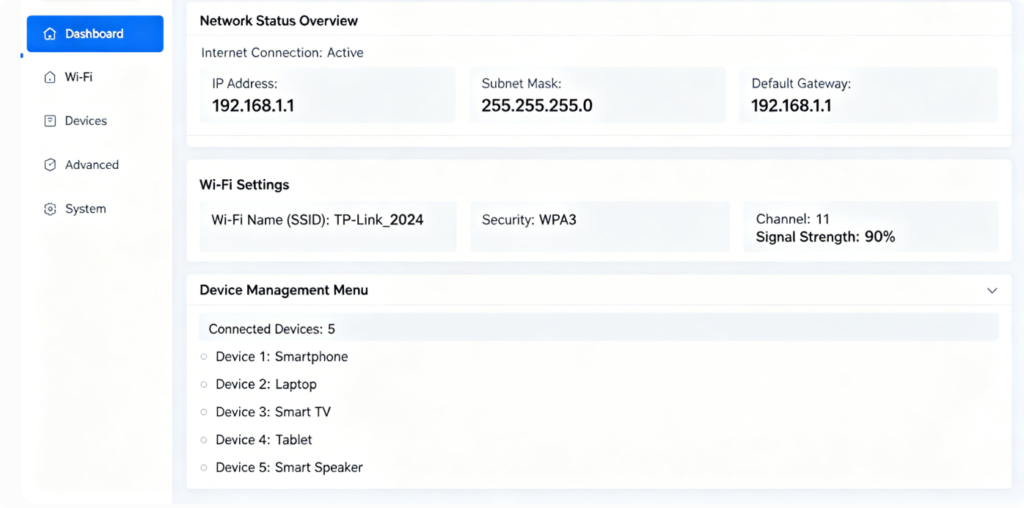Viewport: 1024px width, 508px height.
Task: Select the Device 4: Tablet bullet
Action: [204, 440]
